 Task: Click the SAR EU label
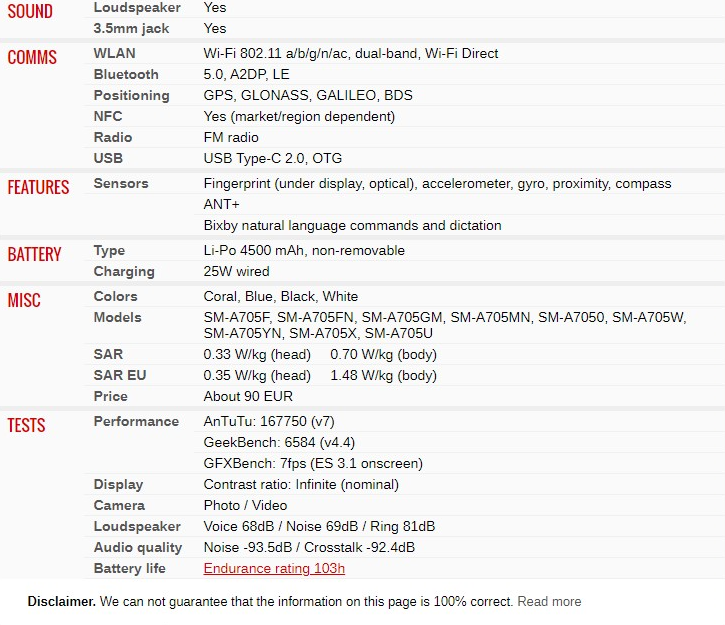click(x=120, y=375)
